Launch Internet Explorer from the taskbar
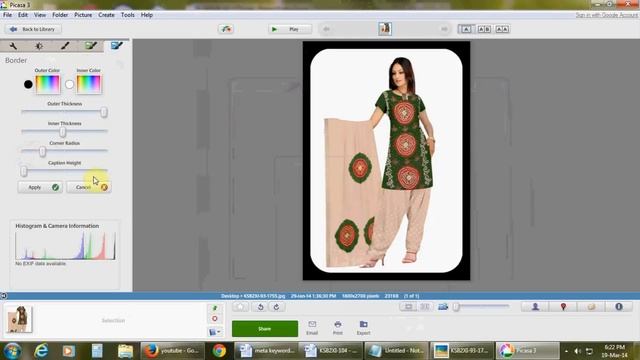The height and width of the screenshot is (360, 640). [x=41, y=351]
